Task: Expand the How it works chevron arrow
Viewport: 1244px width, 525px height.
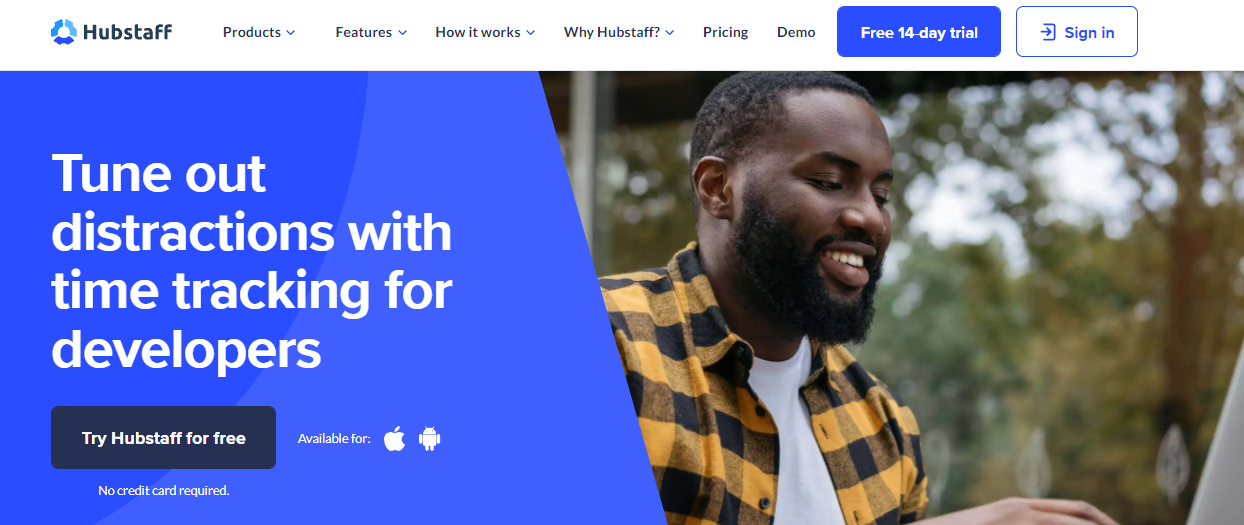Action: point(531,33)
